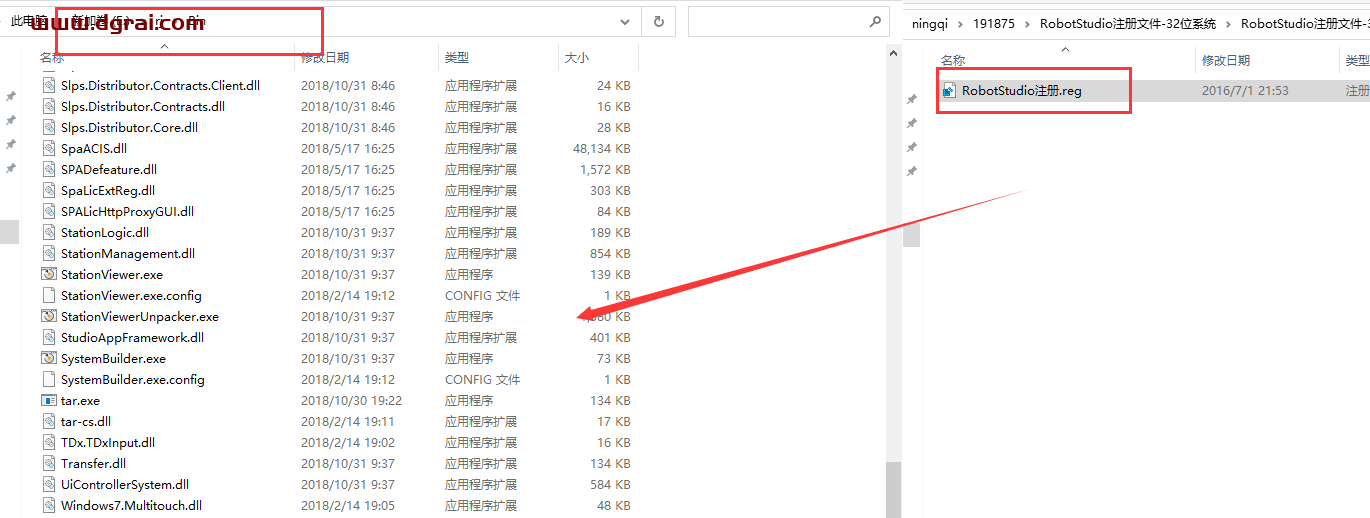This screenshot has width=1370, height=518.
Task: Click the StationViewerUnpacker.exe application icon
Action: pyautogui.click(x=49, y=317)
